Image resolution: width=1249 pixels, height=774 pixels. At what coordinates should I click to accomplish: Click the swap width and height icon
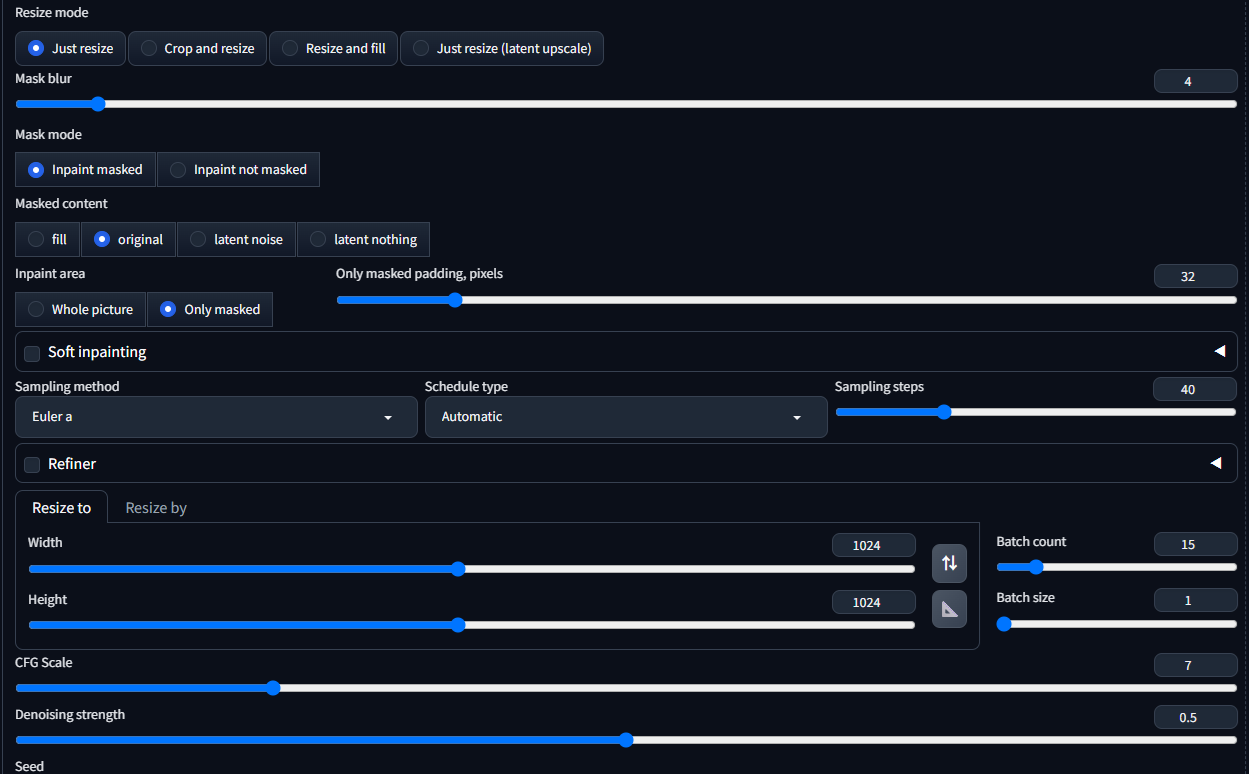coord(949,563)
